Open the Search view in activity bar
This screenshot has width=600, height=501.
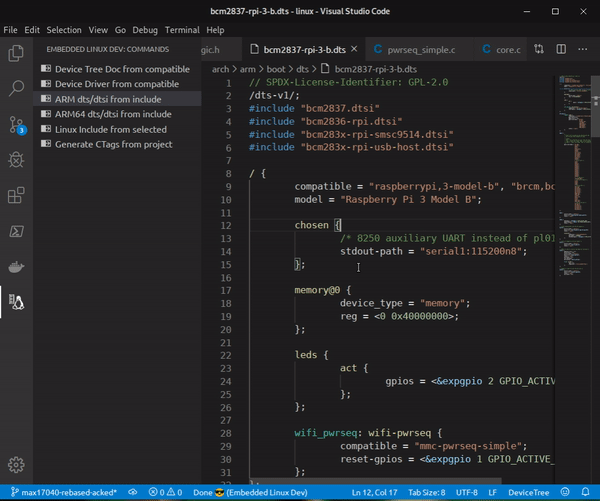click(x=16, y=88)
